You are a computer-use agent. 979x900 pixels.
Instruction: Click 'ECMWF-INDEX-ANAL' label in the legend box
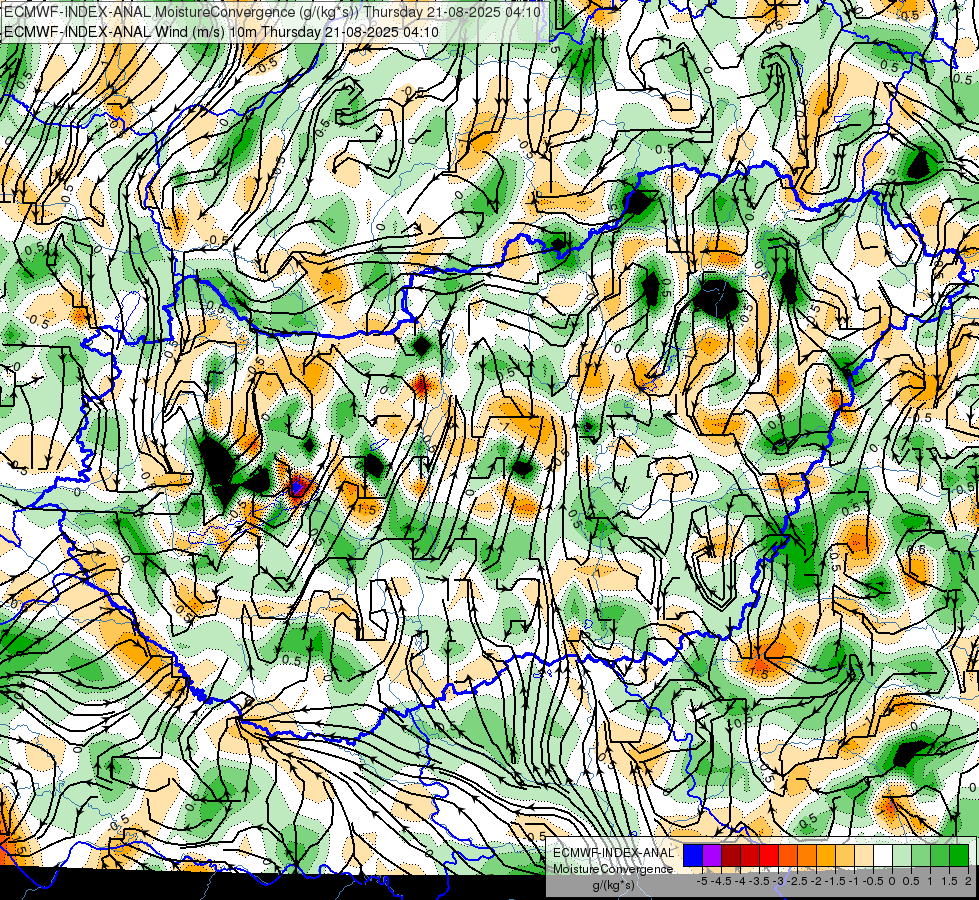point(613,853)
